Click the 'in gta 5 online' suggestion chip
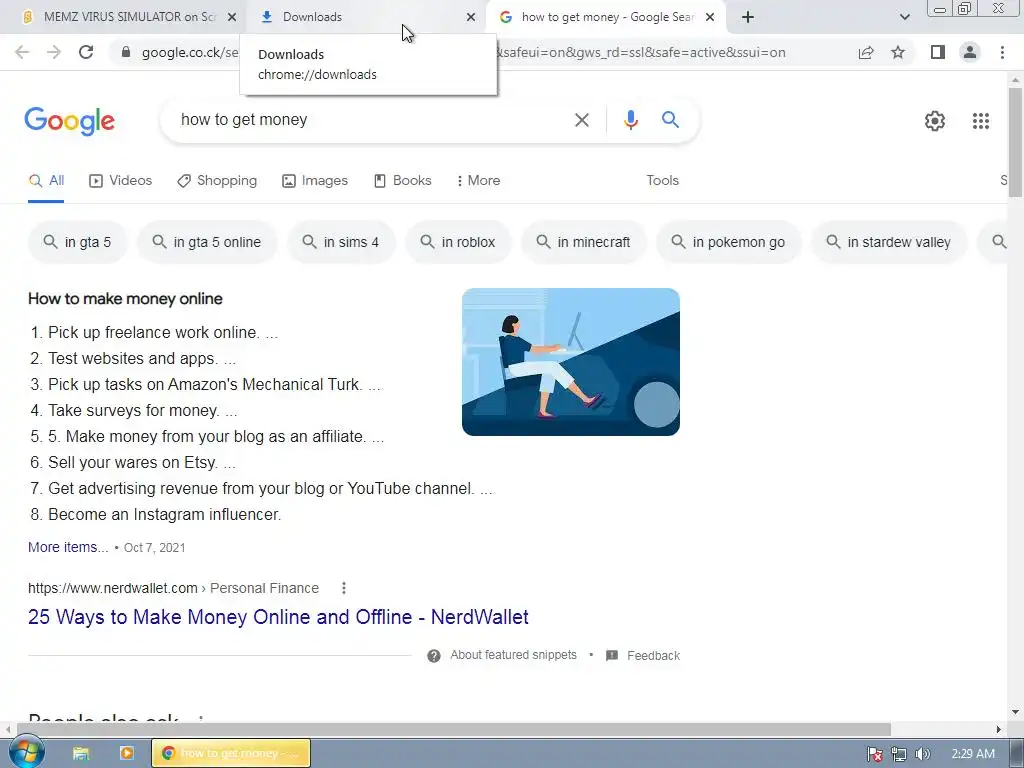Viewport: 1024px width, 768px height. (x=207, y=242)
